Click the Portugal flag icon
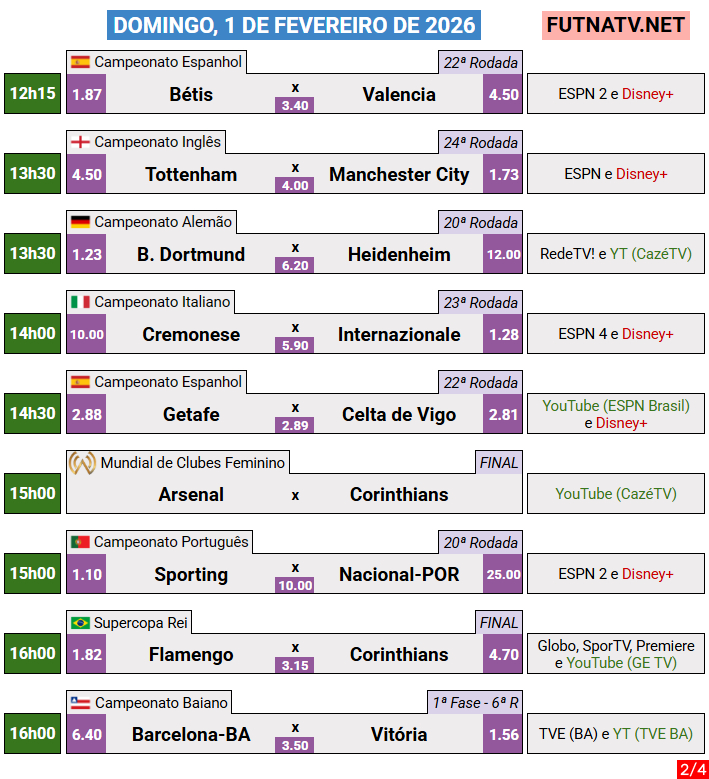The width and height of the screenshot is (709, 779). coord(80,542)
